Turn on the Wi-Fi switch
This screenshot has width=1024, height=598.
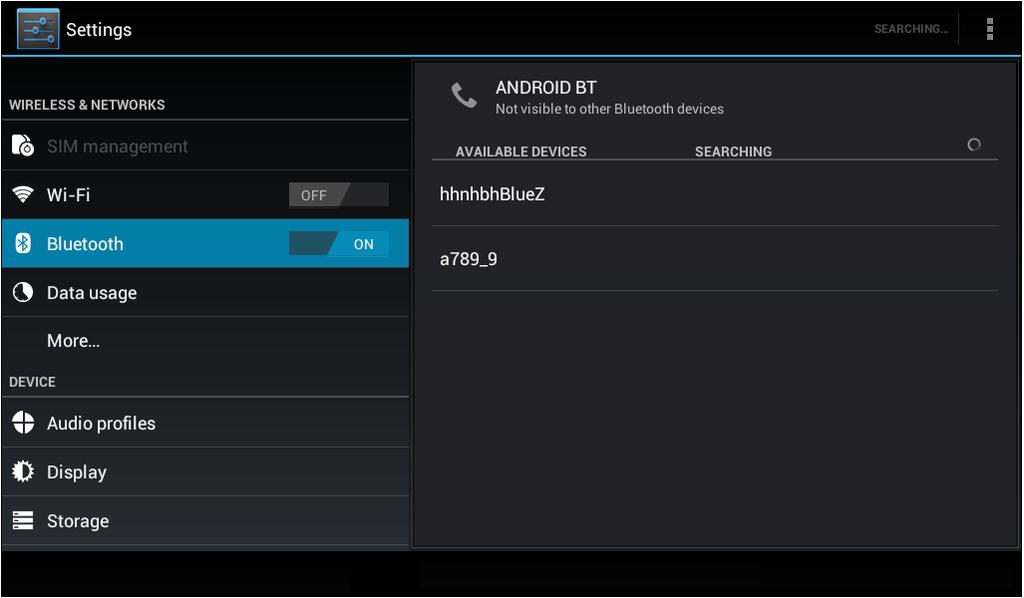(x=338, y=195)
